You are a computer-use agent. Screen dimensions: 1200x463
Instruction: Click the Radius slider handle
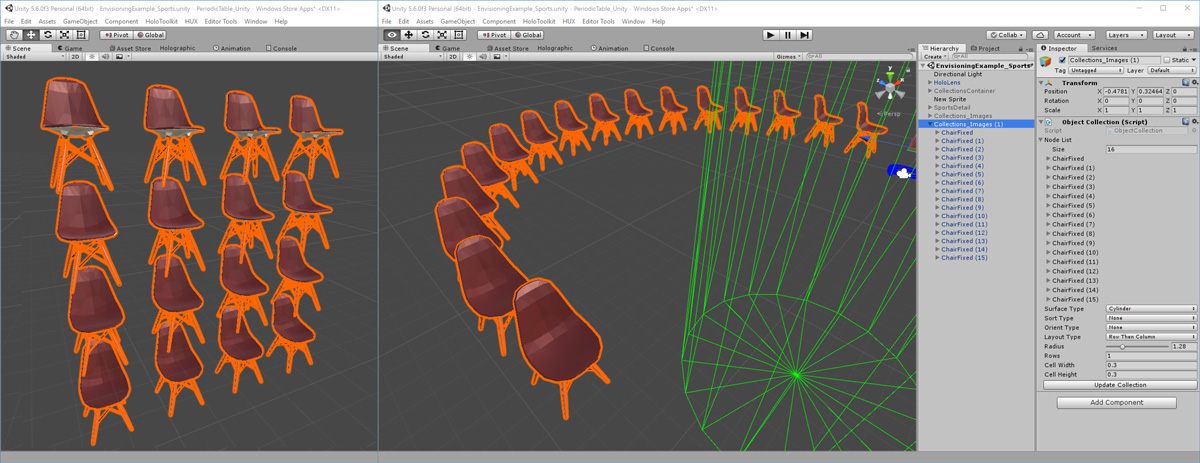pos(1122,347)
